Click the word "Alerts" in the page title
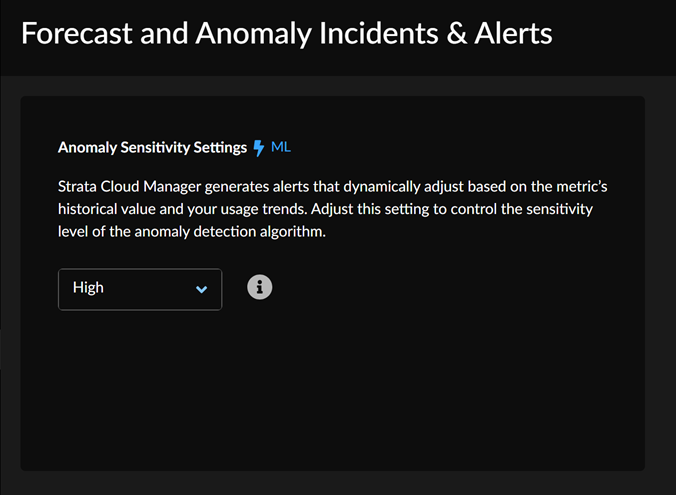 [509, 34]
